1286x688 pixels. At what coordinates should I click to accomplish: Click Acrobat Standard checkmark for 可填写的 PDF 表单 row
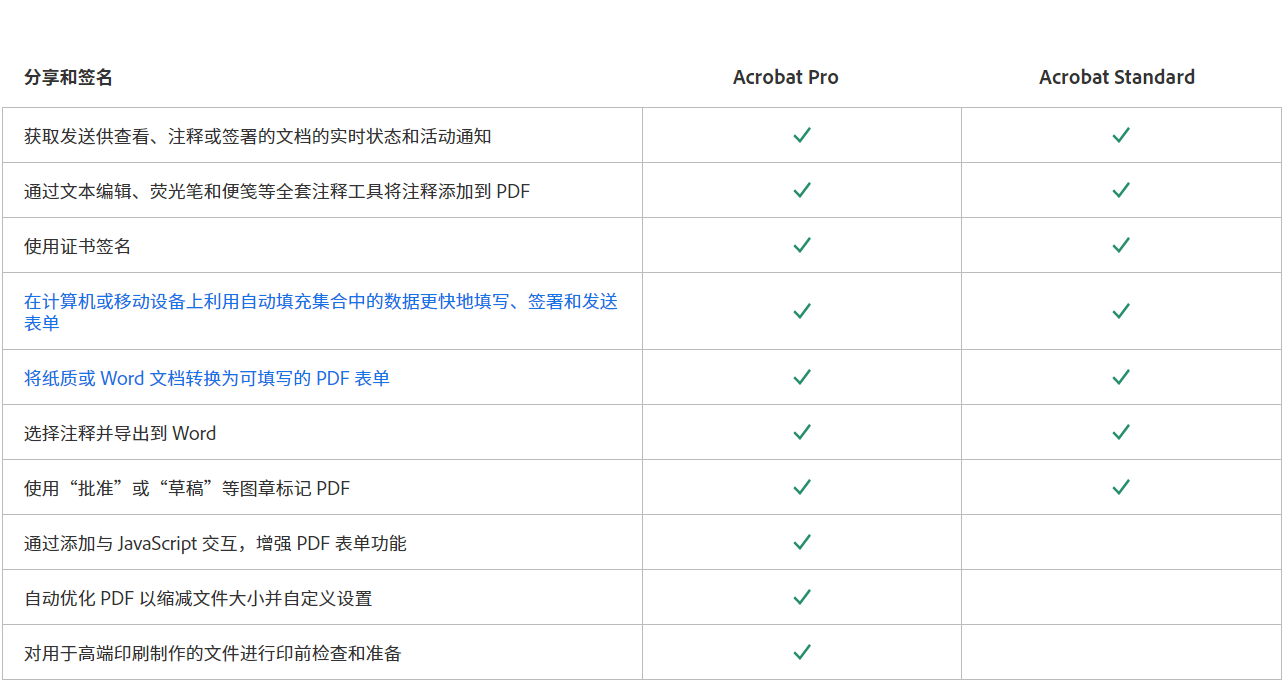point(1121,377)
